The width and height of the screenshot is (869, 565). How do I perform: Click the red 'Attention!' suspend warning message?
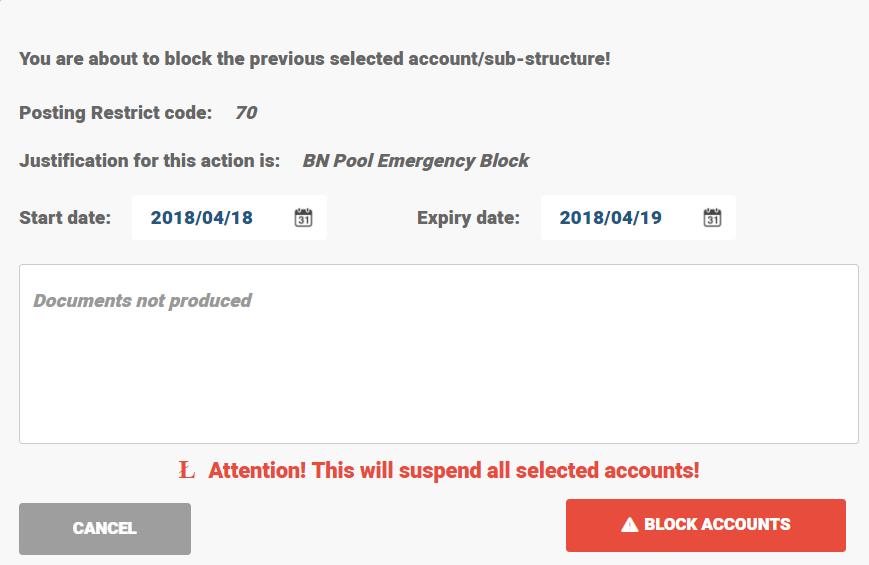coord(257,470)
